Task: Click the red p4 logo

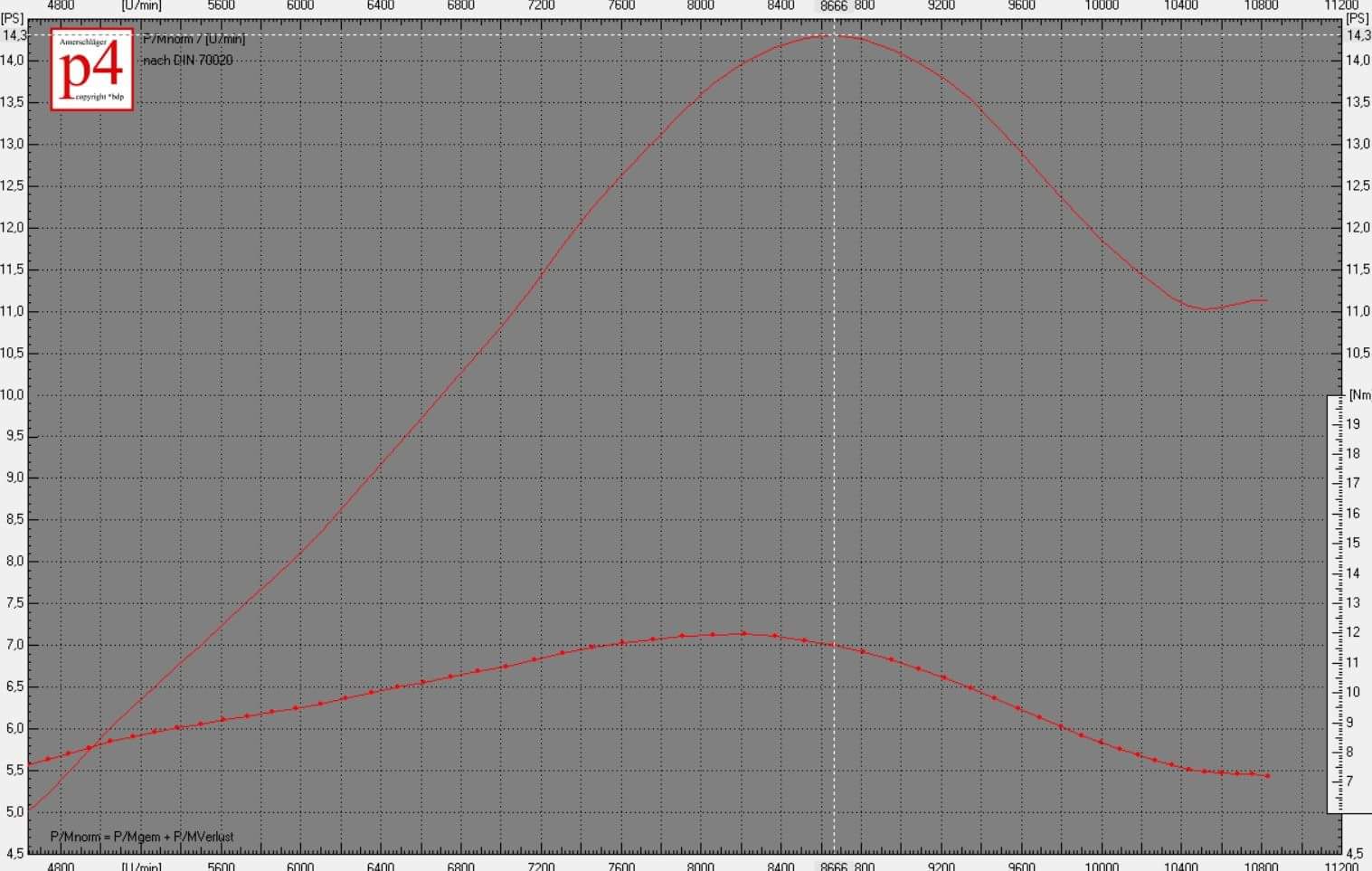Action: tap(92, 70)
